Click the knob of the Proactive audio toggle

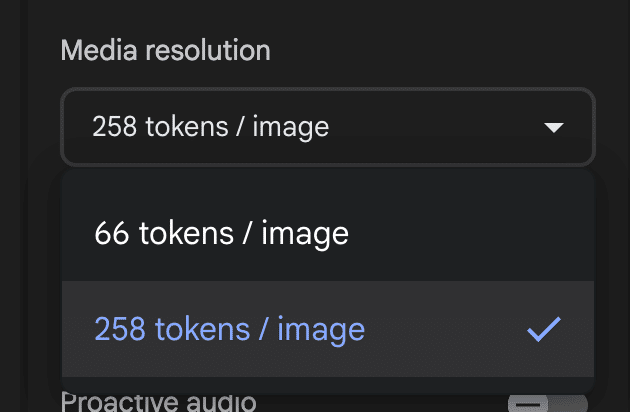point(530,404)
